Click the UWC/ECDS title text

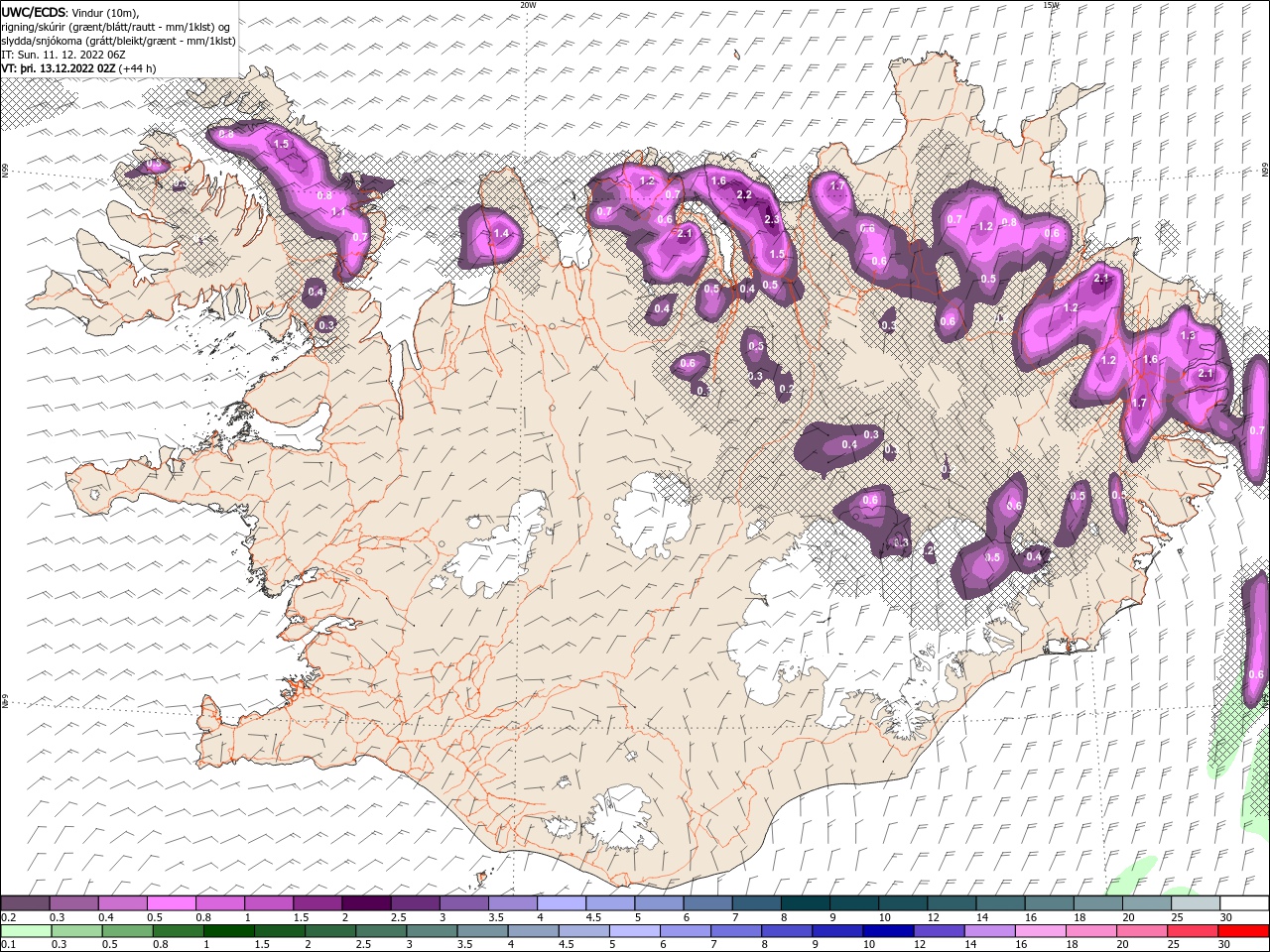coord(33,12)
